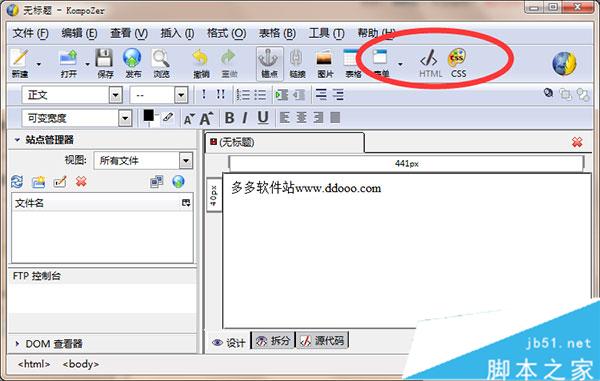600x381 pixels.
Task: Select the <body> tag in status bar
Action: click(x=81, y=364)
